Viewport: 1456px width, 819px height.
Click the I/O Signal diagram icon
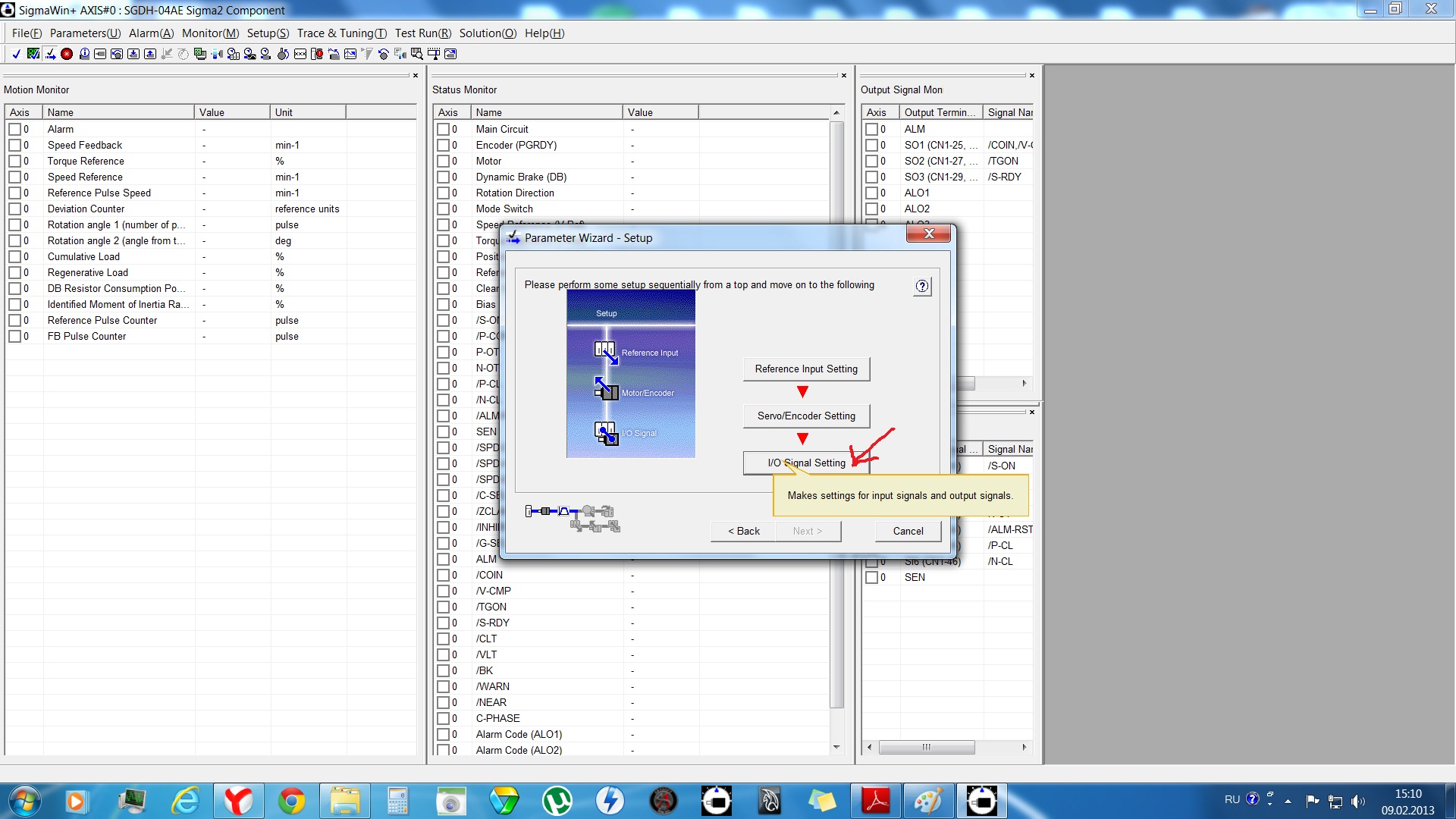click(x=605, y=433)
